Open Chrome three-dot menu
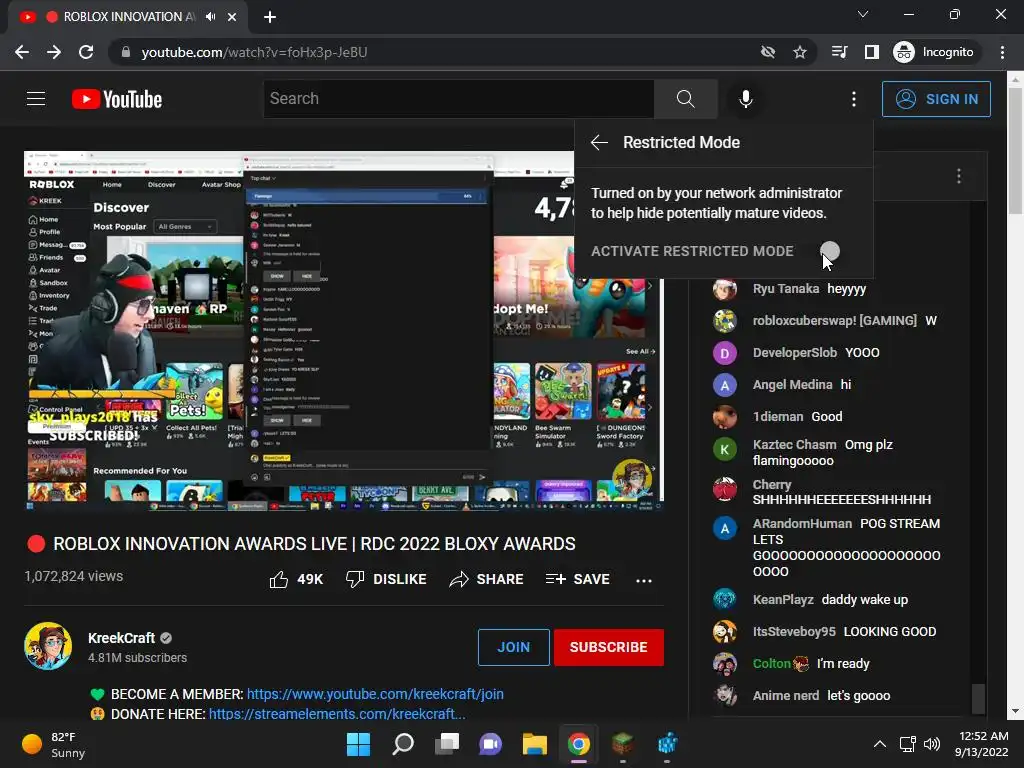Screen dimensions: 1024x768 coord(1002,52)
